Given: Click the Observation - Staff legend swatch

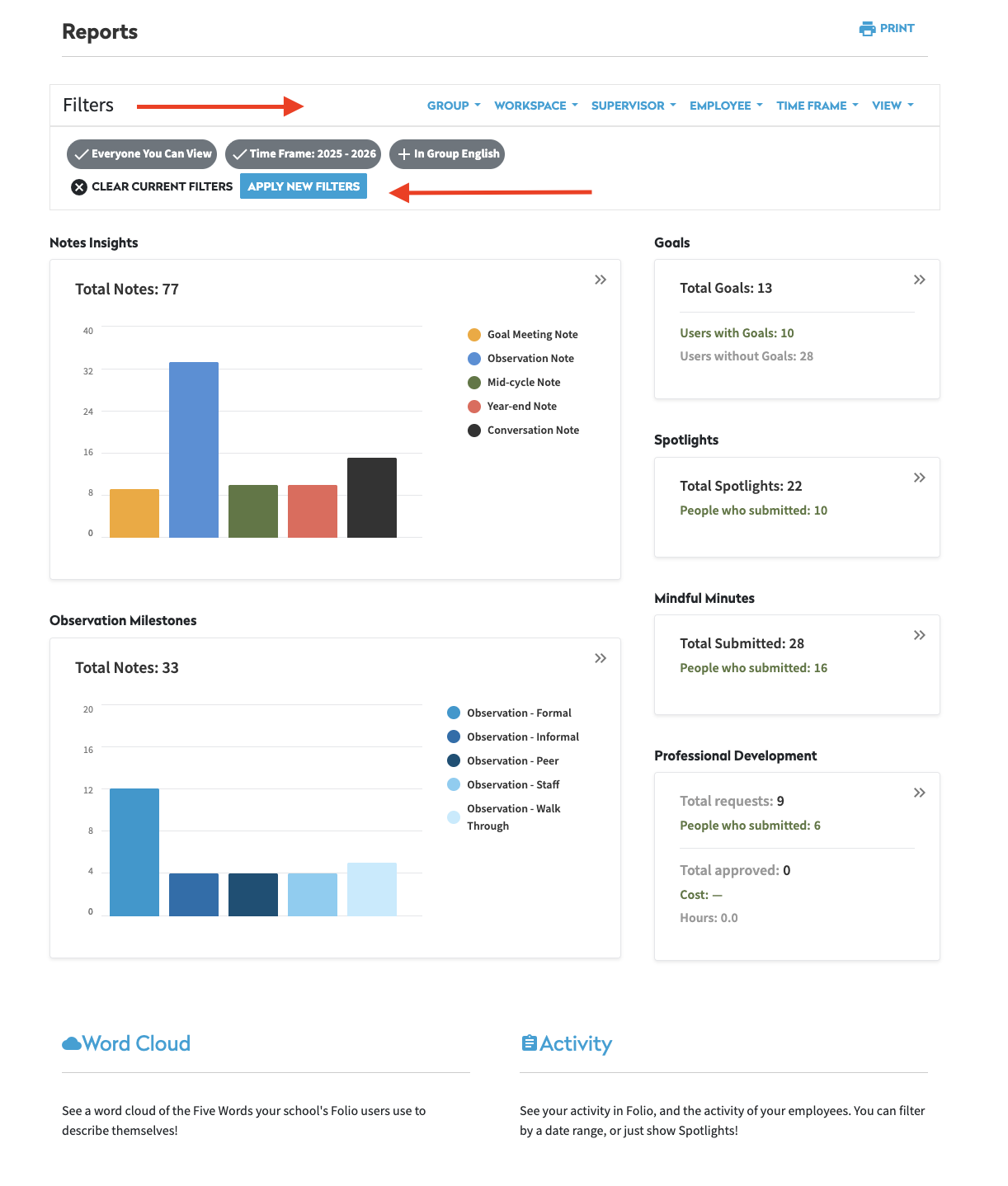Looking at the screenshot, I should coord(454,784).
